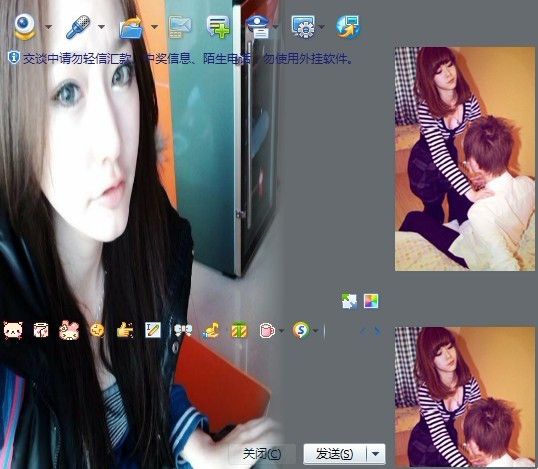Open the dropdown next to the webcam icon
This screenshot has height=469, width=538.
click(x=48, y=26)
